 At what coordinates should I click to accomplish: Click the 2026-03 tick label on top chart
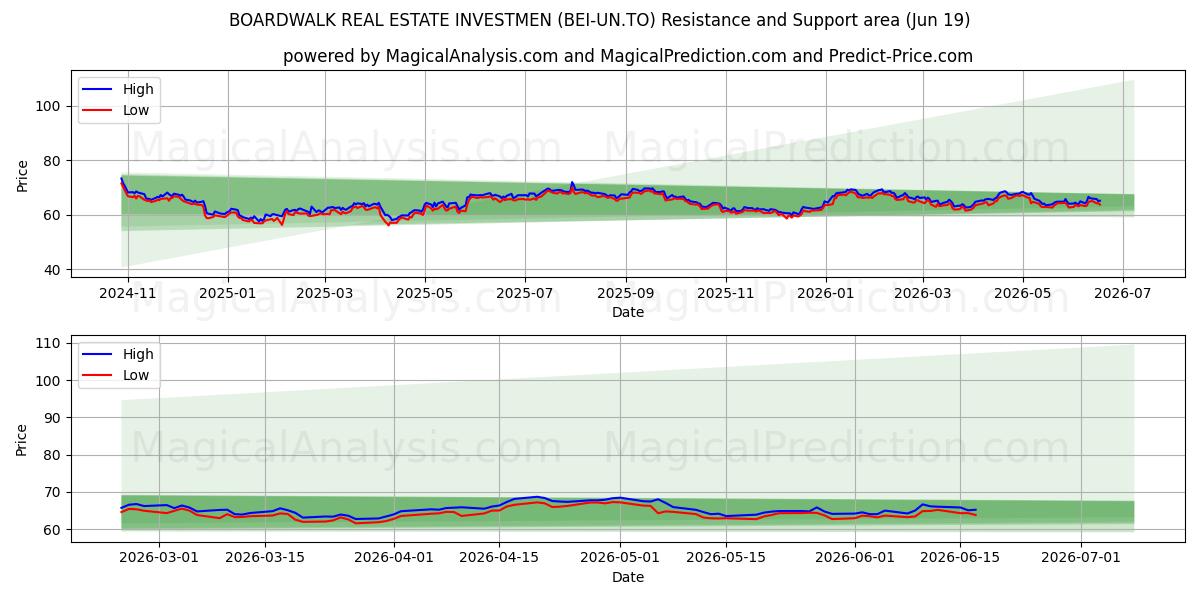pyautogui.click(x=922, y=293)
